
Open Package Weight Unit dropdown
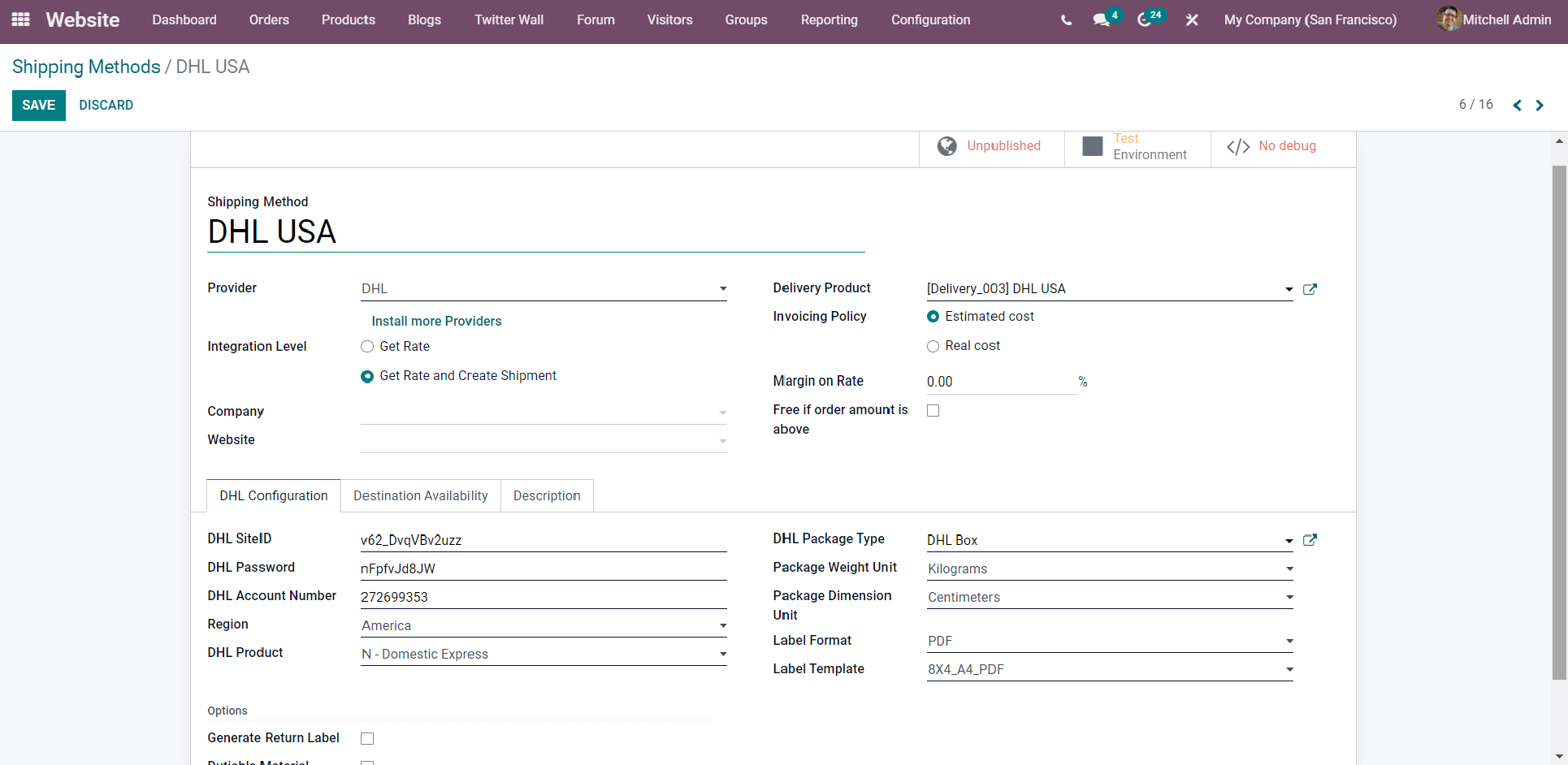(1110, 568)
